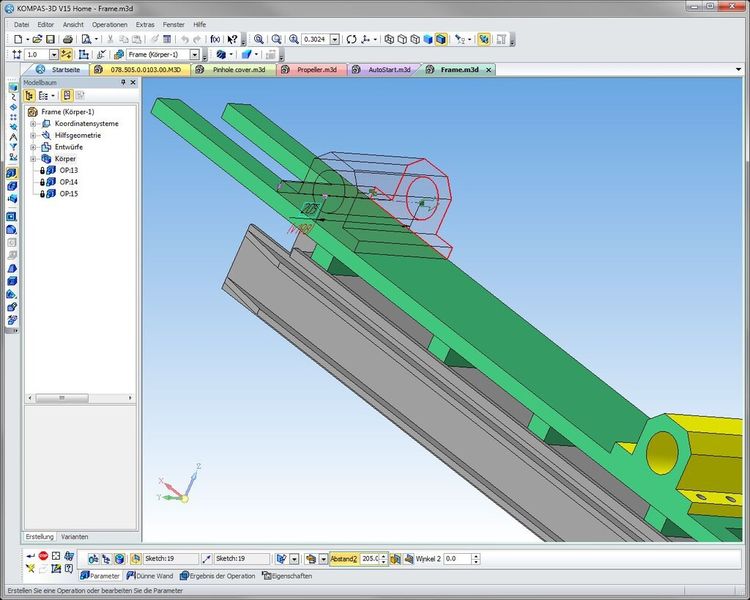Switch to the Dünne Wand tab
750x600 pixels.
tap(152, 576)
